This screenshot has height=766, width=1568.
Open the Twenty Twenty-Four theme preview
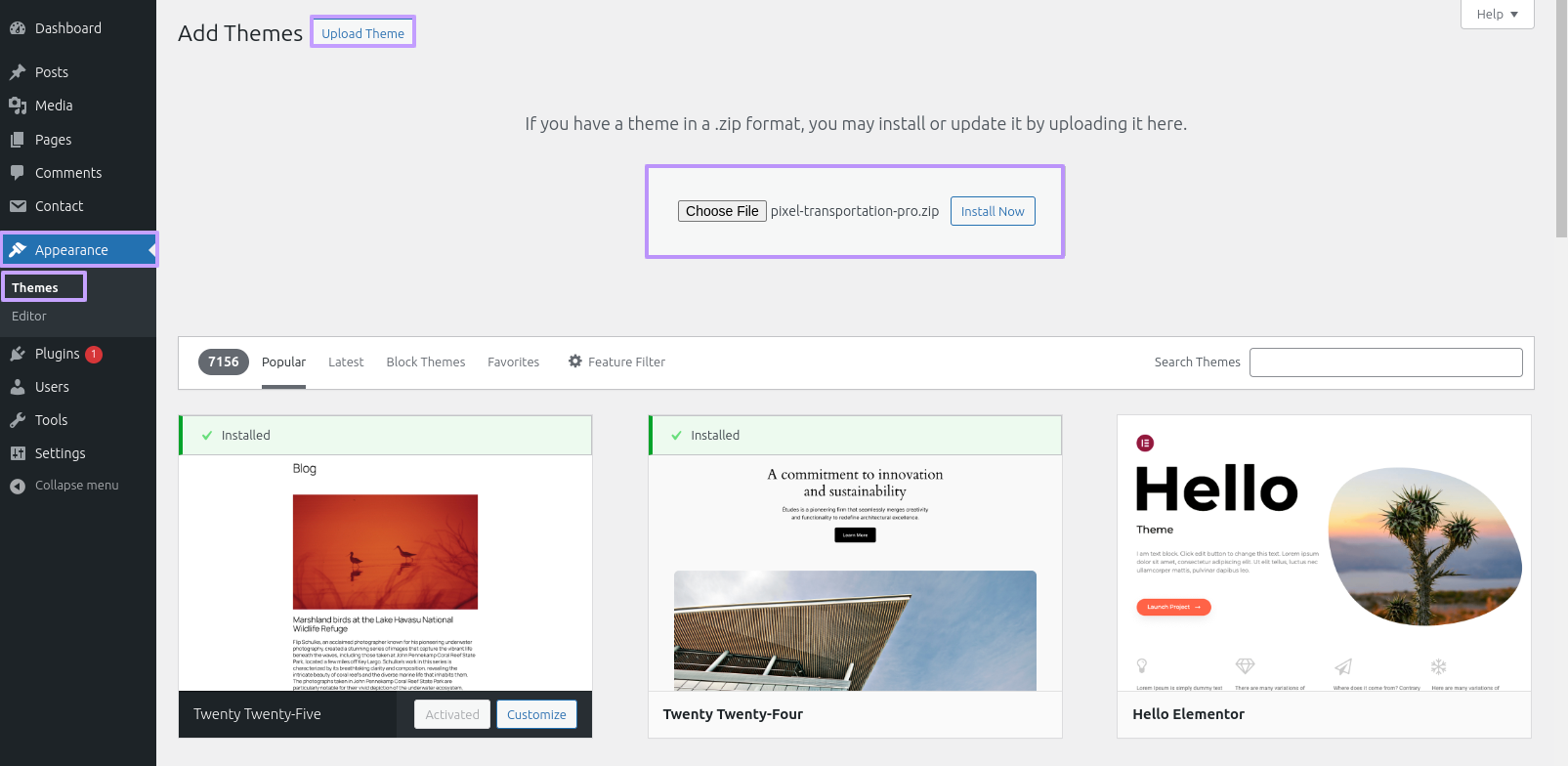(855, 573)
